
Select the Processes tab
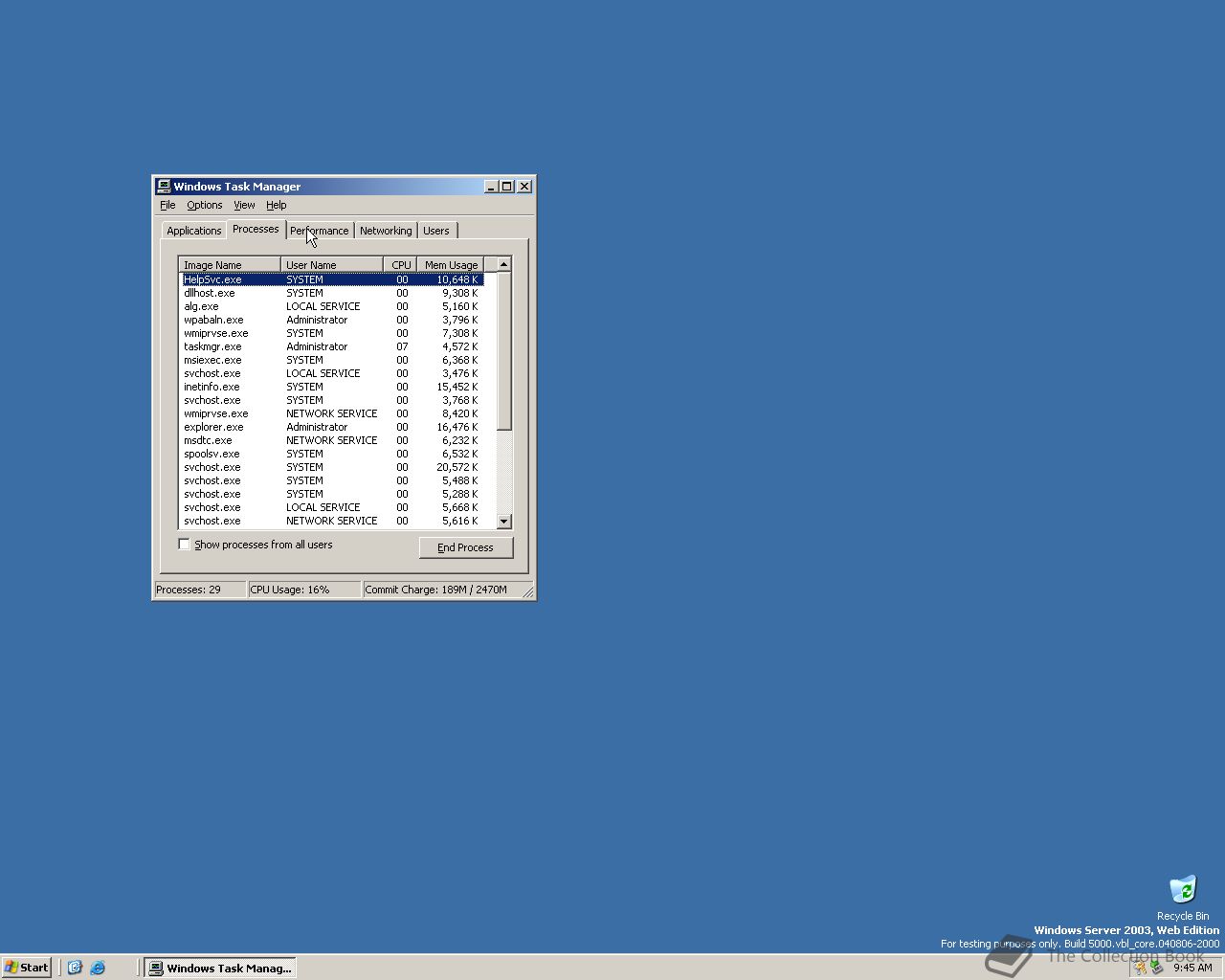pyautogui.click(x=256, y=229)
